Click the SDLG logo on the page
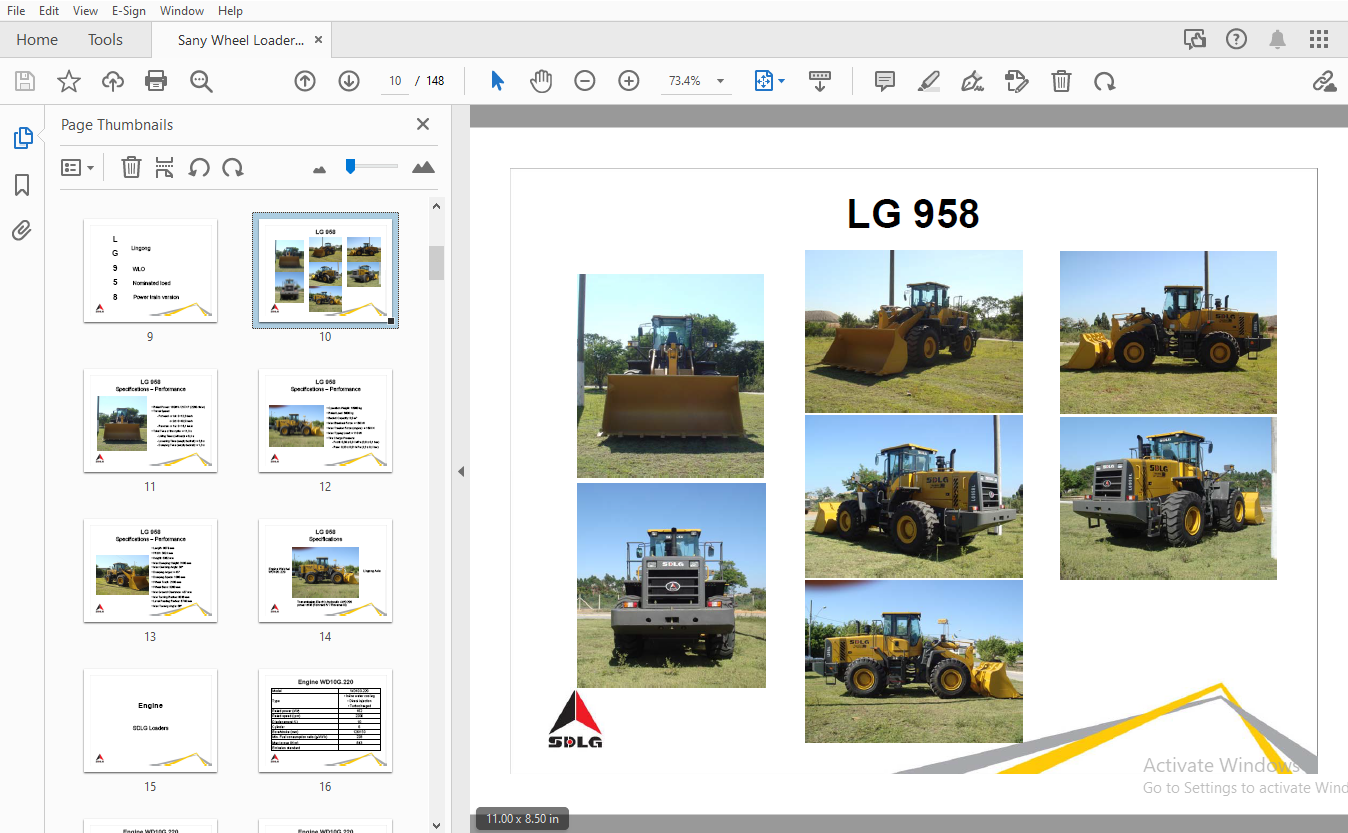1348x833 pixels. click(575, 720)
